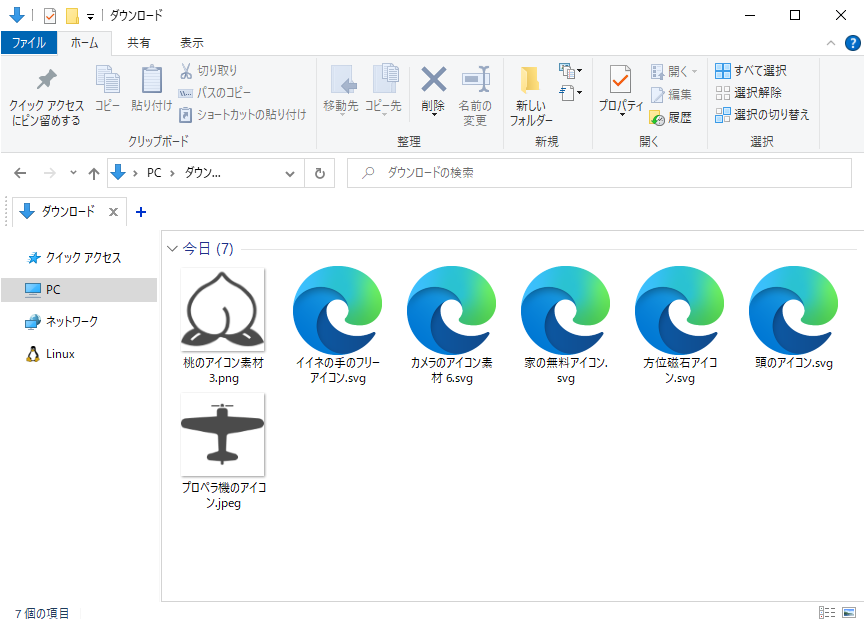Click すべて選択 (Select all) button
This screenshot has width=865, height=626.
pos(751,71)
